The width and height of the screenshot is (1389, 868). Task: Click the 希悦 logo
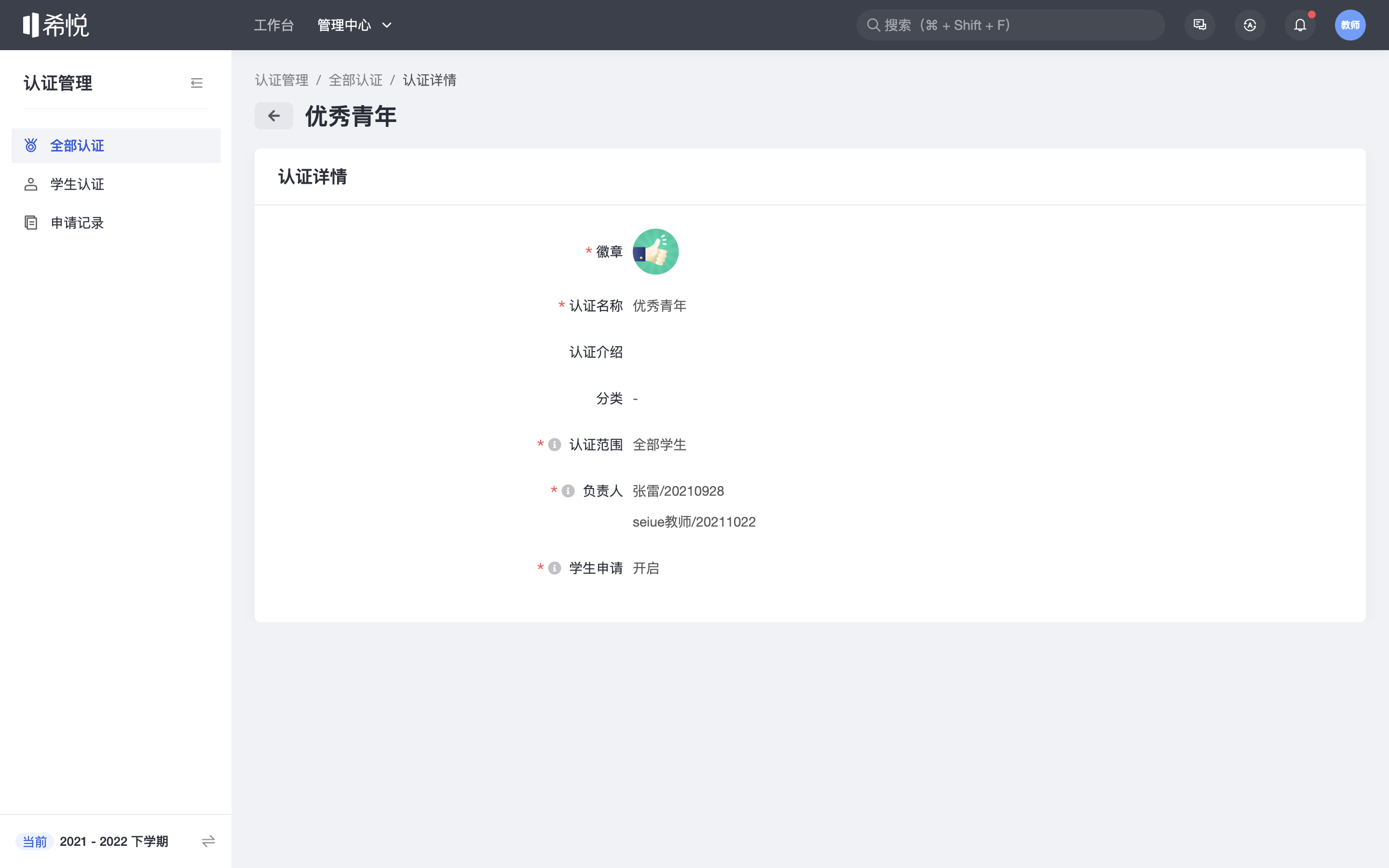pos(55,25)
